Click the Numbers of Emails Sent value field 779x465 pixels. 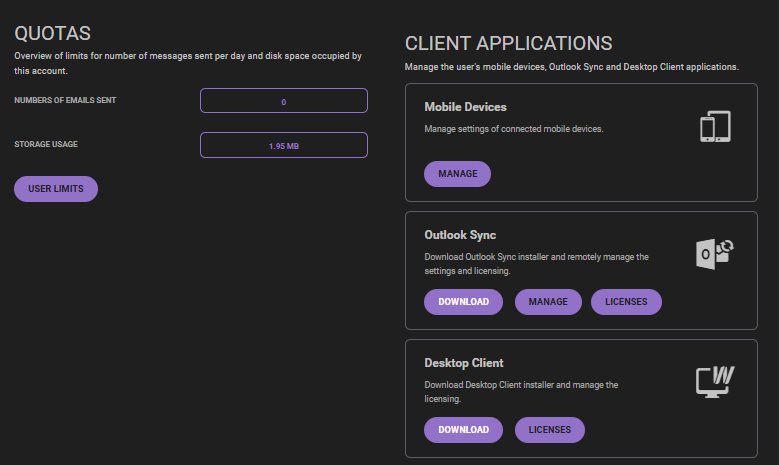[x=284, y=101]
